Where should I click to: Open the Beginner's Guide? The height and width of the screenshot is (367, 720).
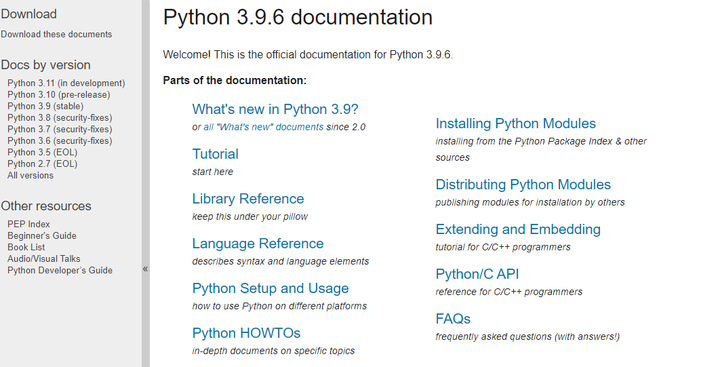(x=42, y=236)
